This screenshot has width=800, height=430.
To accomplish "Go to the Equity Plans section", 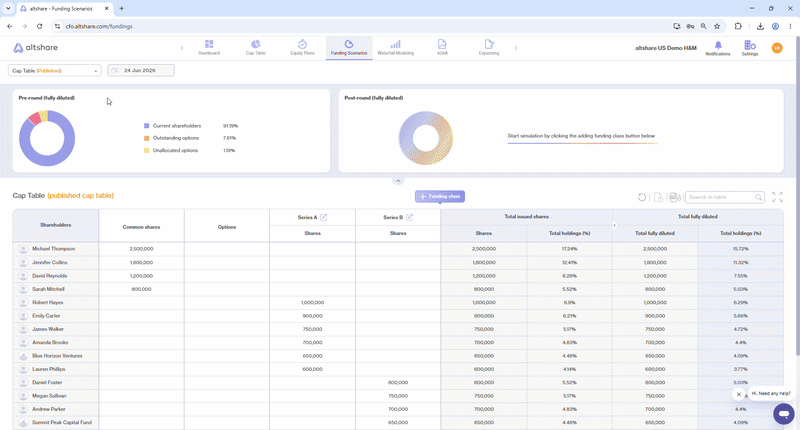I will pyautogui.click(x=302, y=47).
